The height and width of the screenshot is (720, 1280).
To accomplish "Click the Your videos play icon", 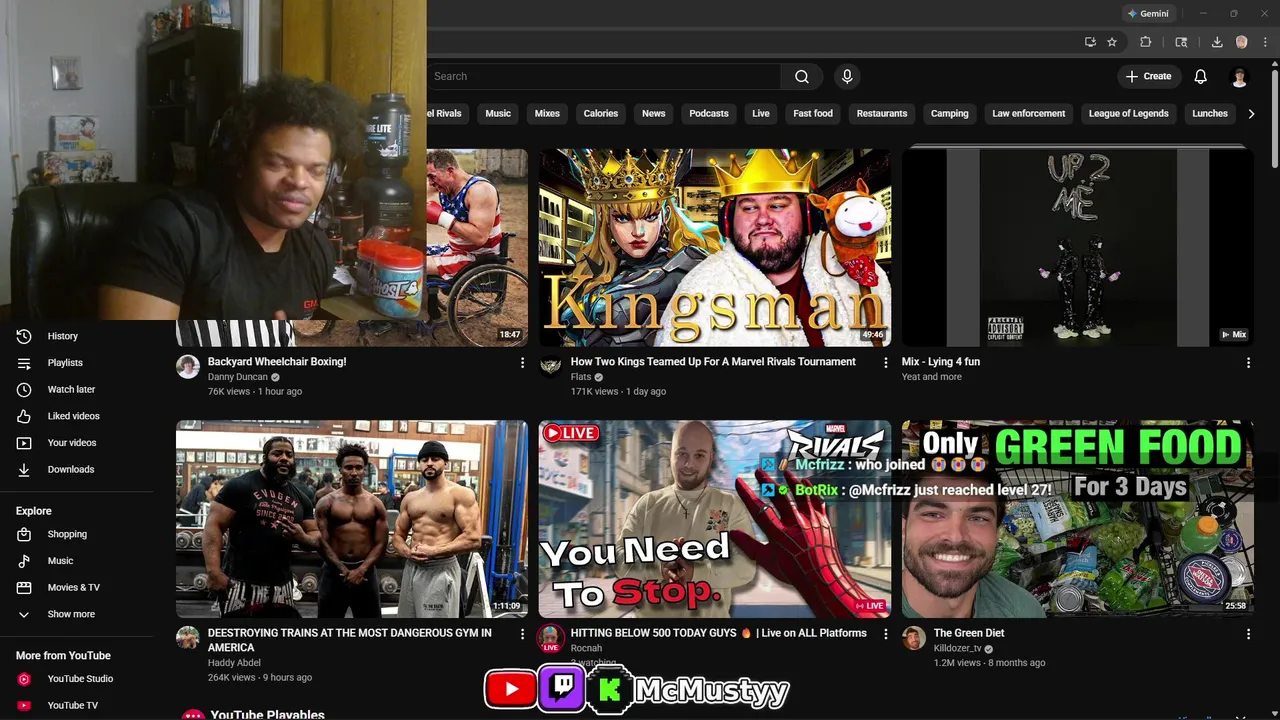I will (x=24, y=443).
